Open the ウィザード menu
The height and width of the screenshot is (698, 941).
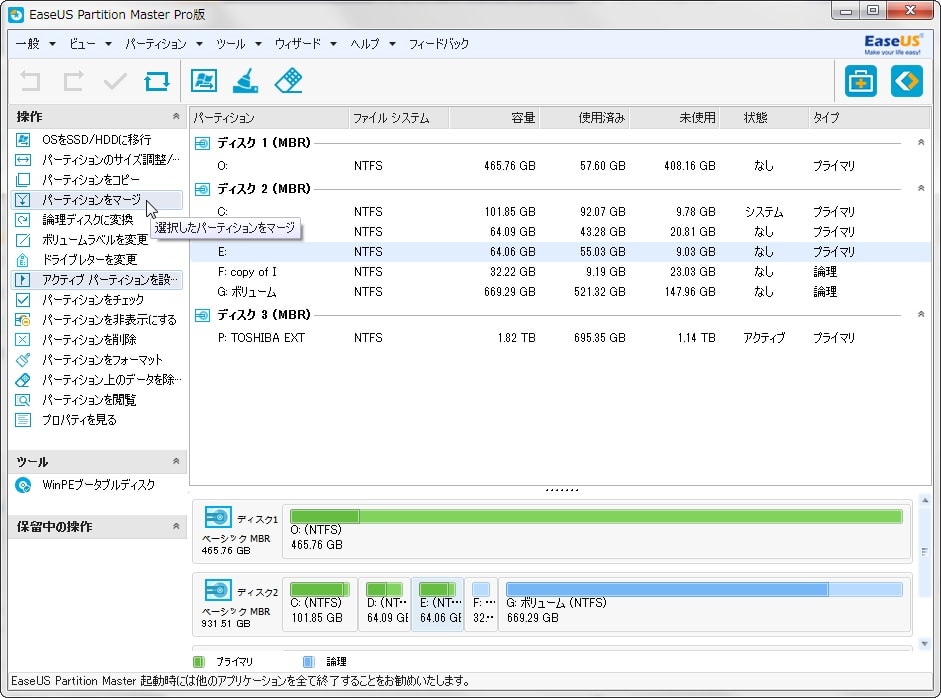coord(298,44)
